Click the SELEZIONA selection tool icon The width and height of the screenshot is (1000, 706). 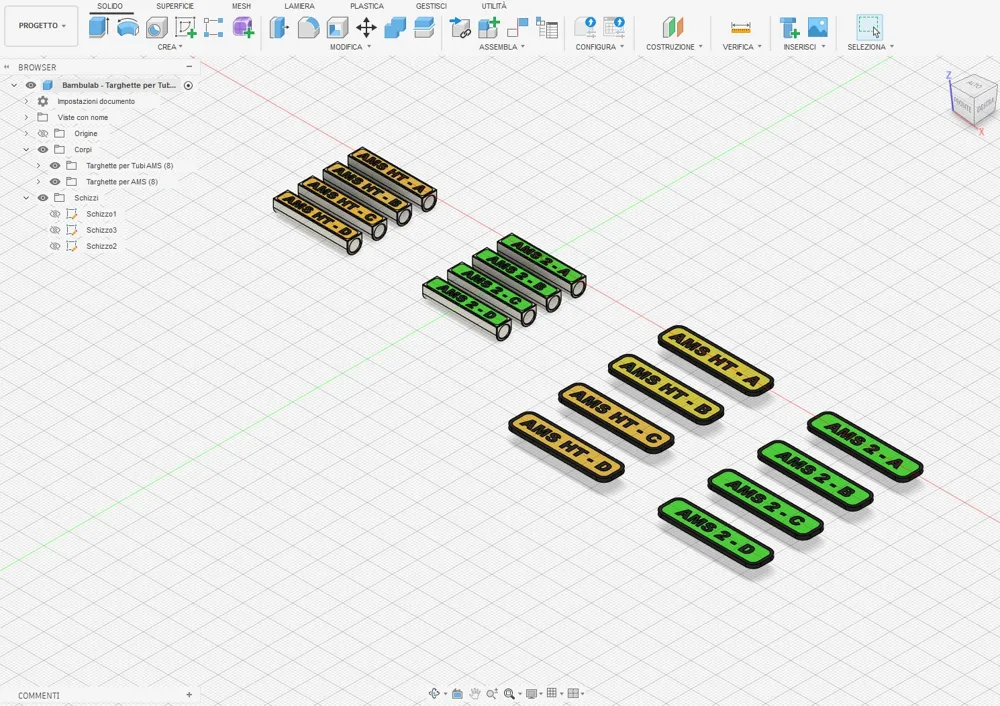click(x=870, y=27)
